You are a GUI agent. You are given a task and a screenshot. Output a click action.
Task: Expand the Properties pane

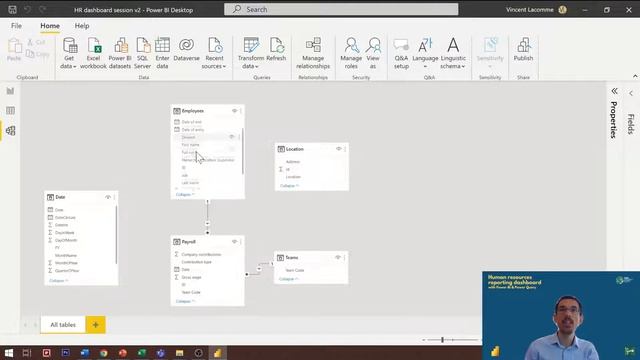pyautogui.click(x=614, y=91)
